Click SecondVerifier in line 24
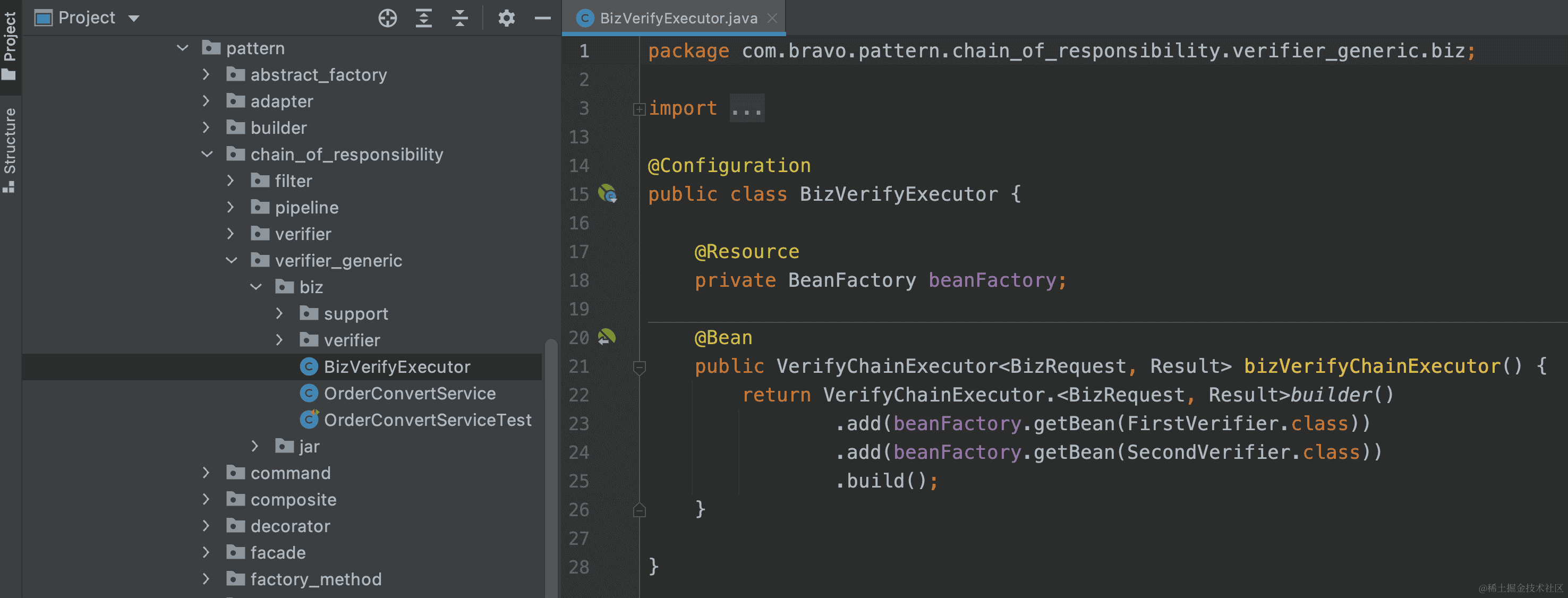 pos(1209,452)
